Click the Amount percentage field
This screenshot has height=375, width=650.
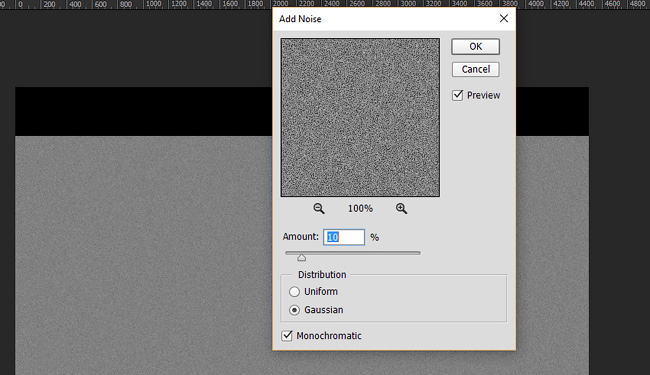coord(344,237)
